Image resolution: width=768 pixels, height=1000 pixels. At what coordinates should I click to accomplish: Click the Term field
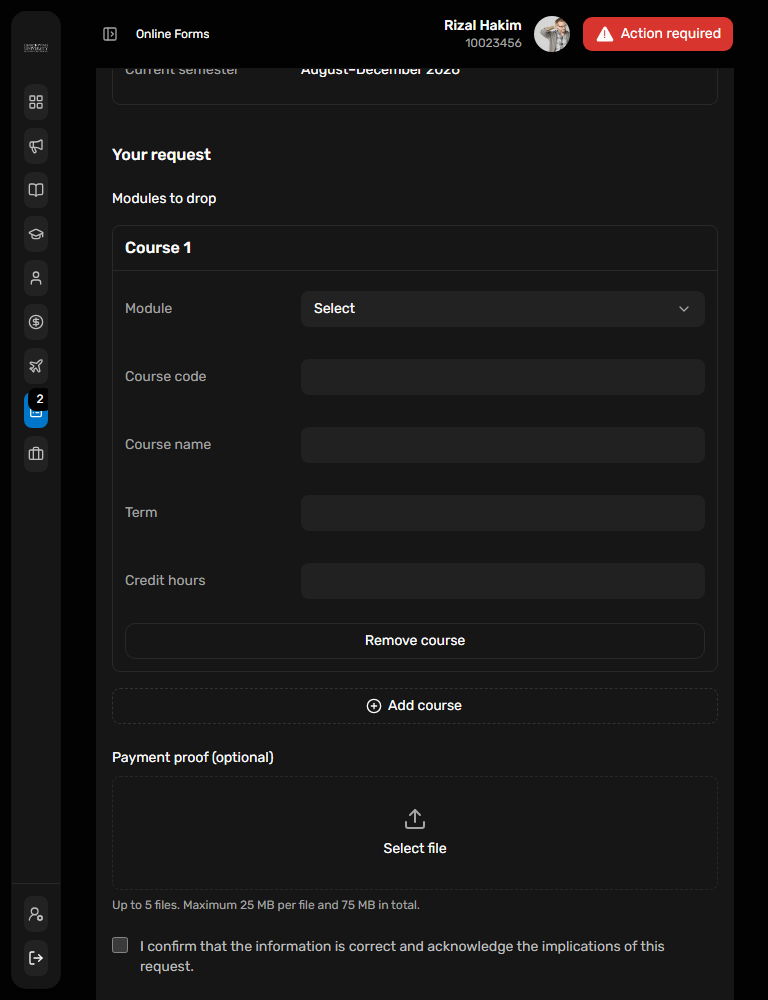(503, 513)
